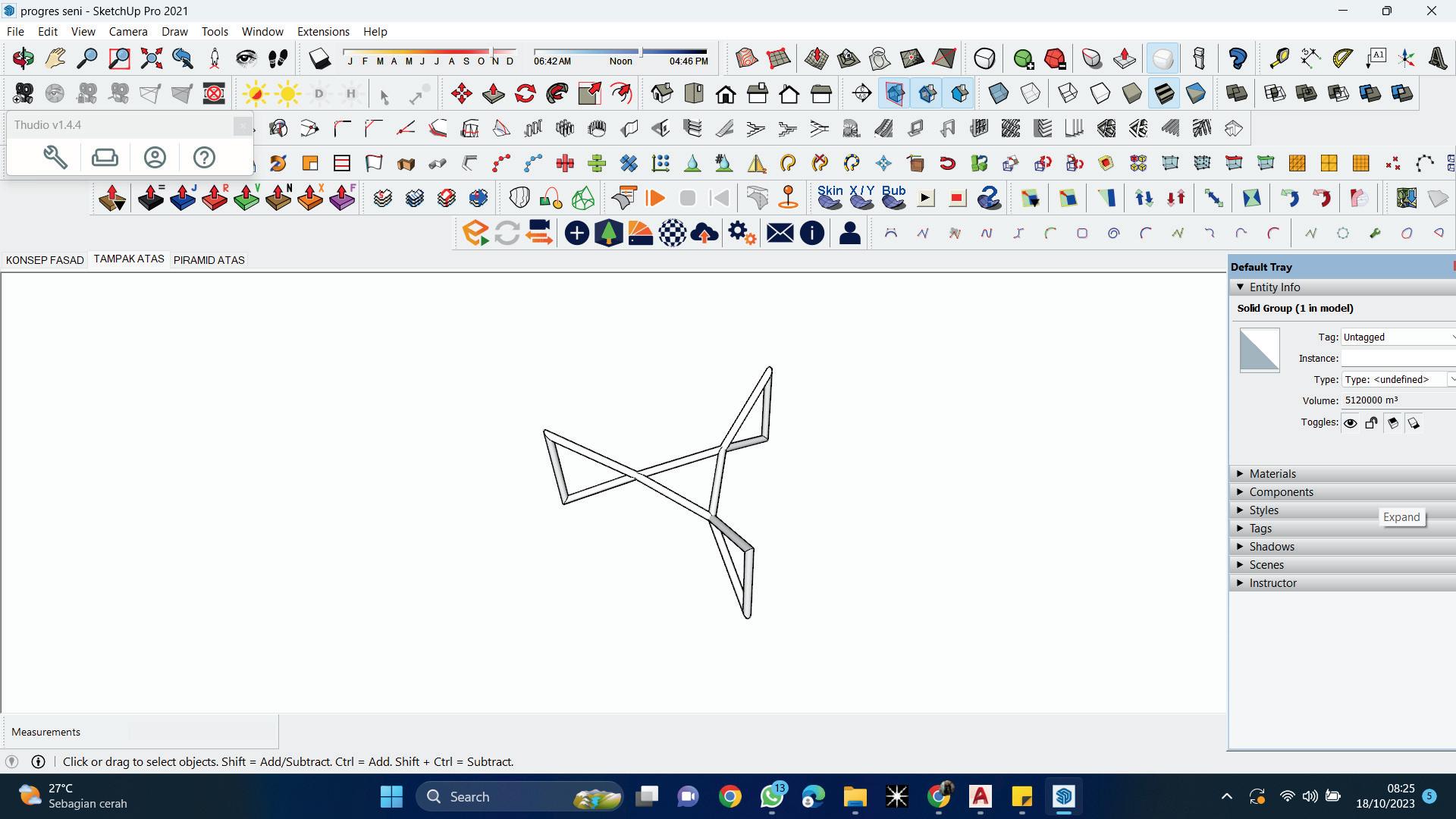Select the Orbit tool icon
This screenshot has height=819, width=1456.
(x=23, y=58)
